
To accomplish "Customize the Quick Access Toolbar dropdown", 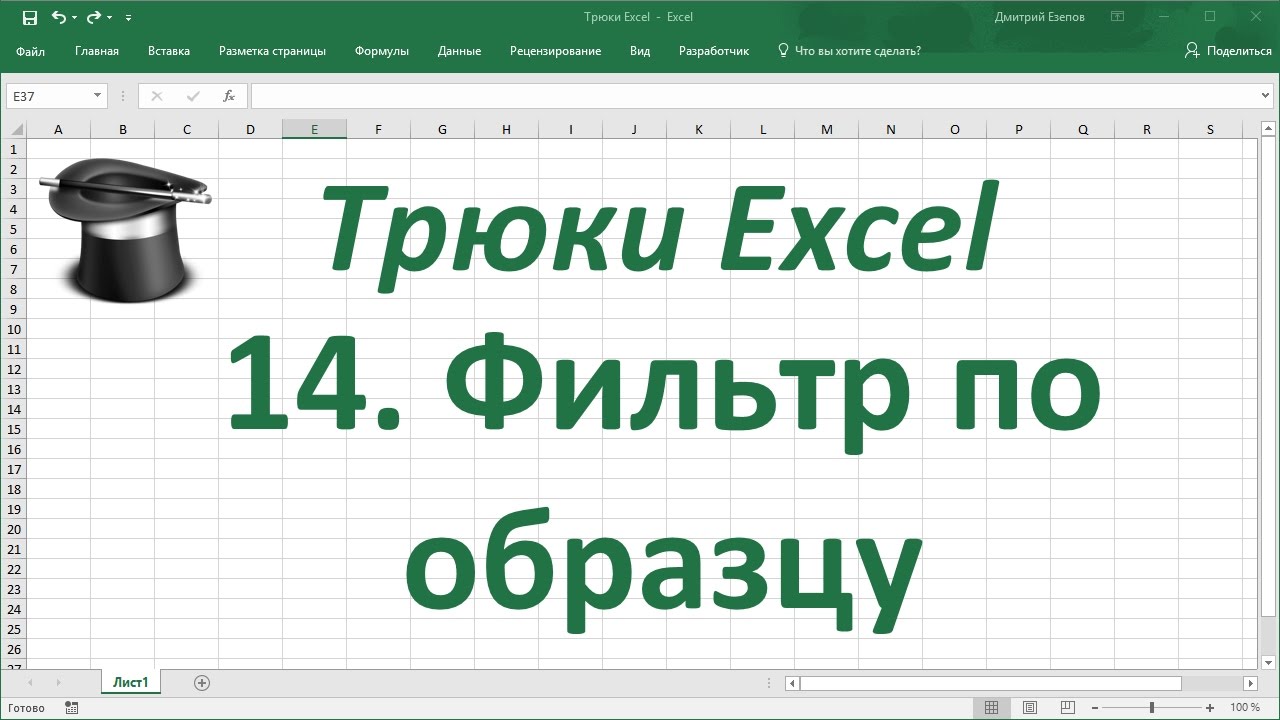I will 129,18.
